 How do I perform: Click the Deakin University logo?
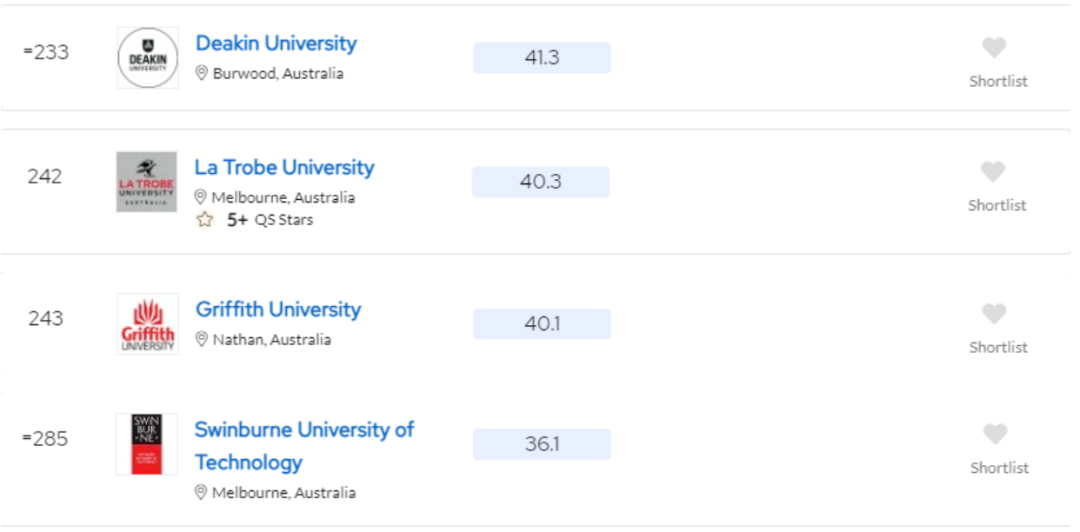pos(147,58)
